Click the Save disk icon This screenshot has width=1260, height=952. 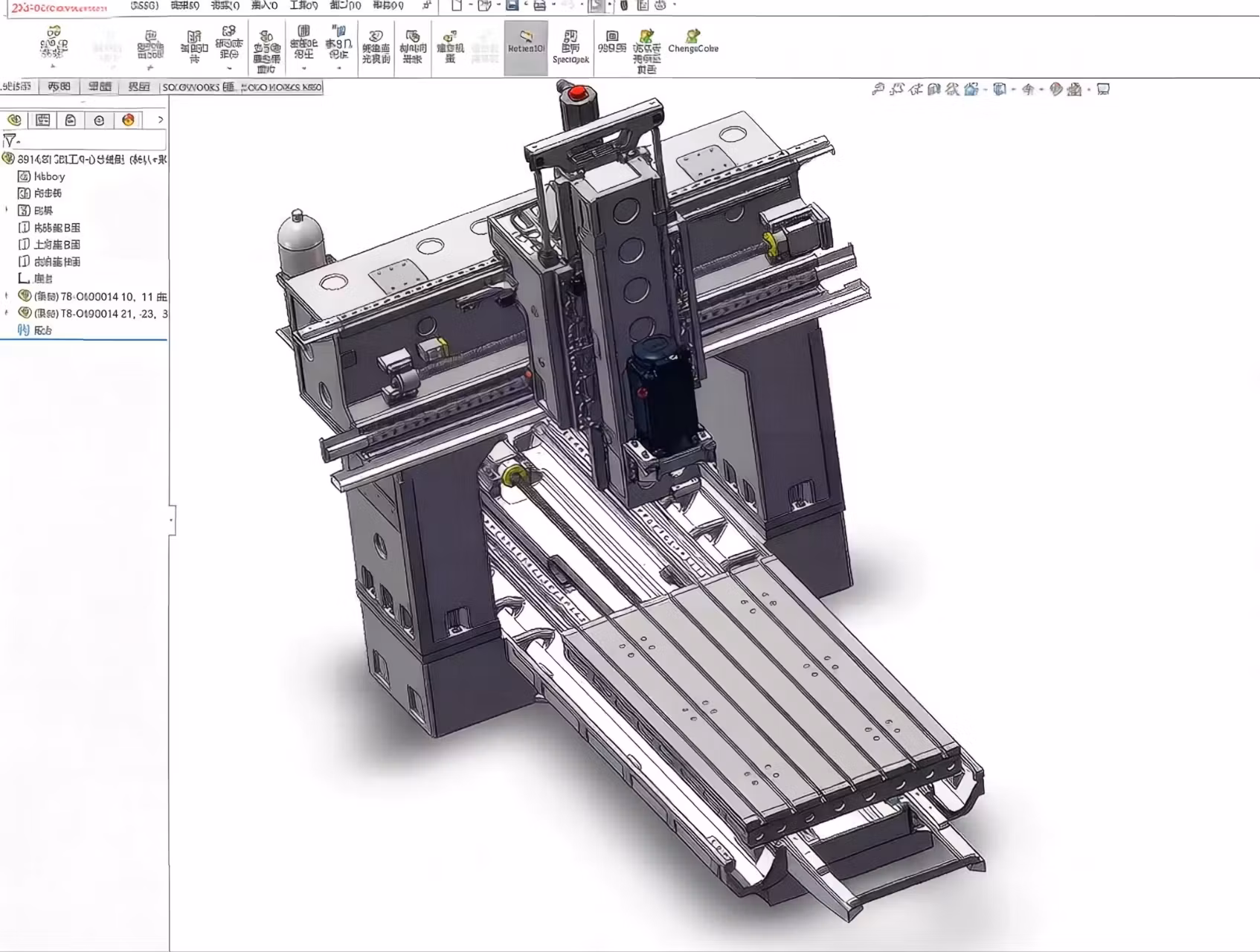(512, 6)
